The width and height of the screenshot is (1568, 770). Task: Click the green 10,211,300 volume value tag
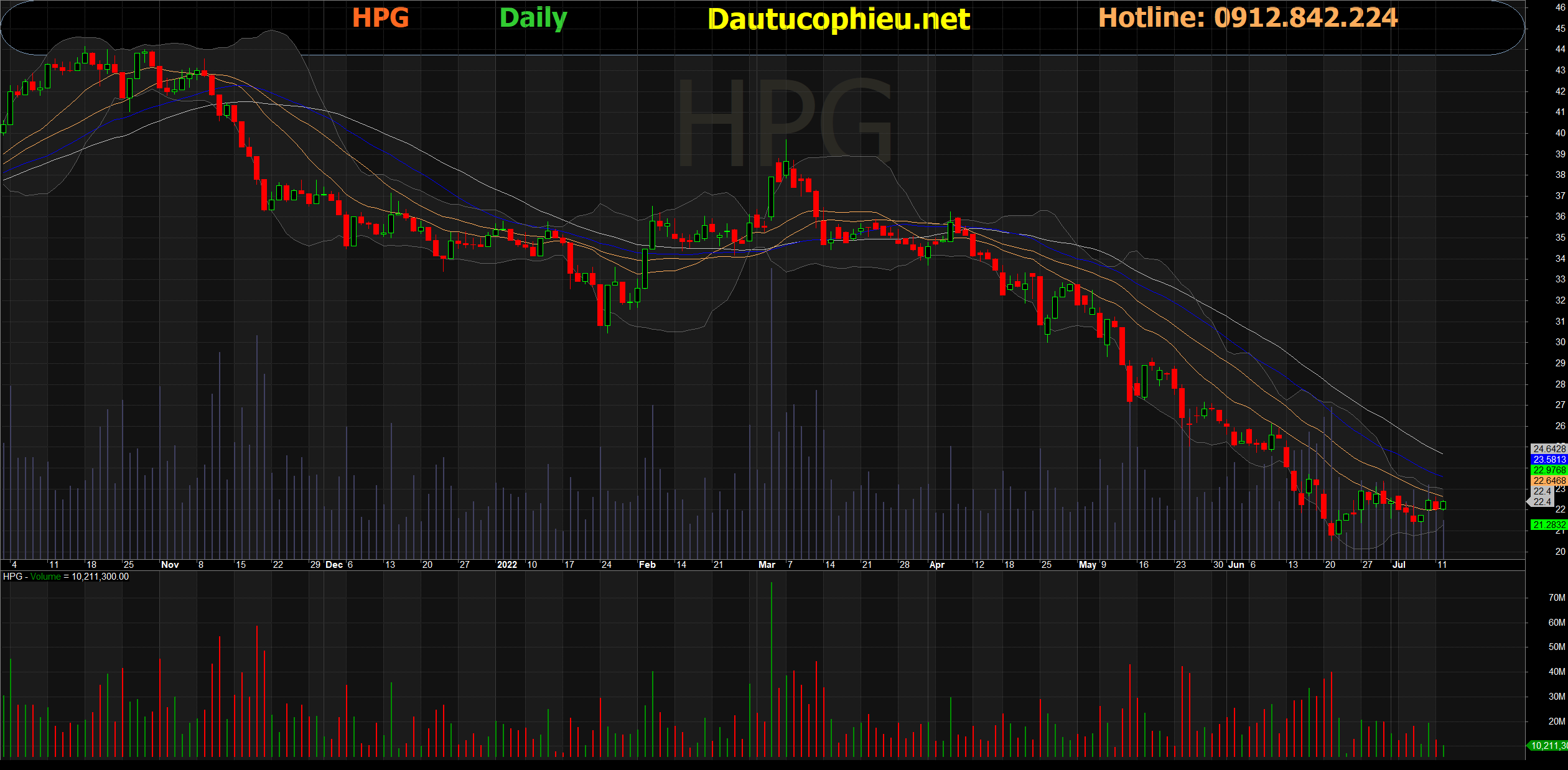point(1549,745)
